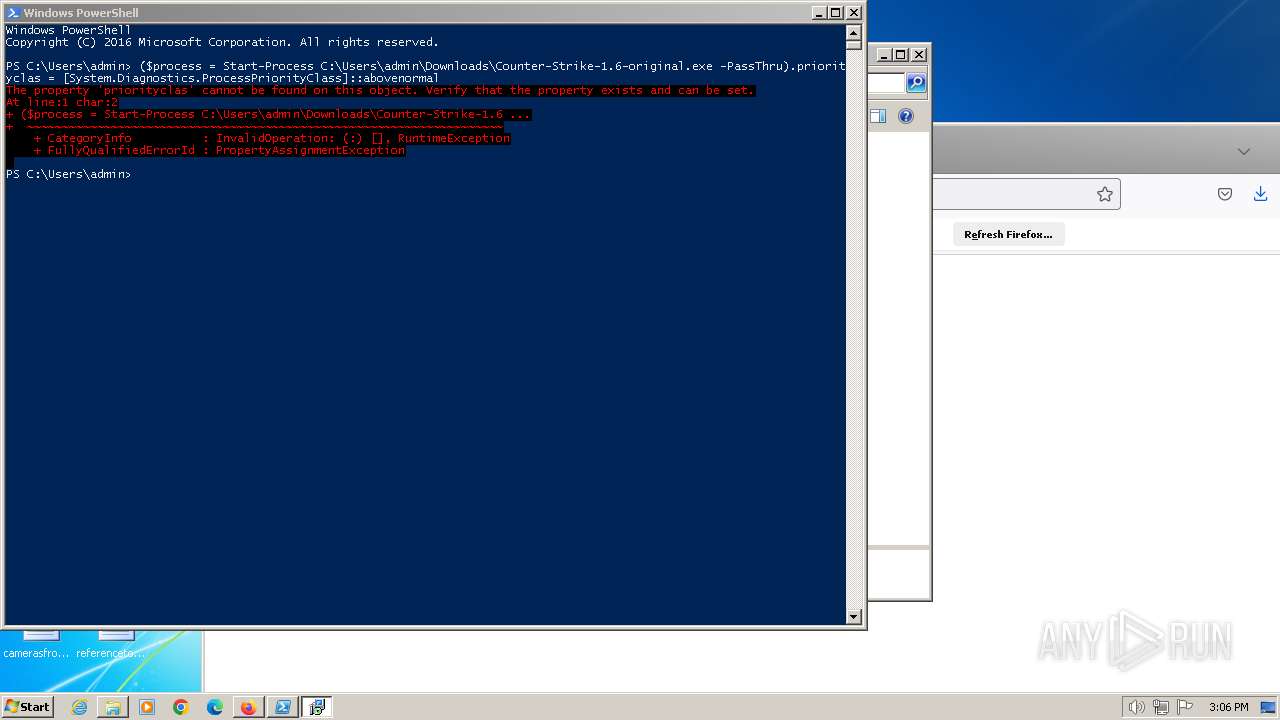Minimize the background Explorer window
This screenshot has width=1280, height=720.
[884, 55]
